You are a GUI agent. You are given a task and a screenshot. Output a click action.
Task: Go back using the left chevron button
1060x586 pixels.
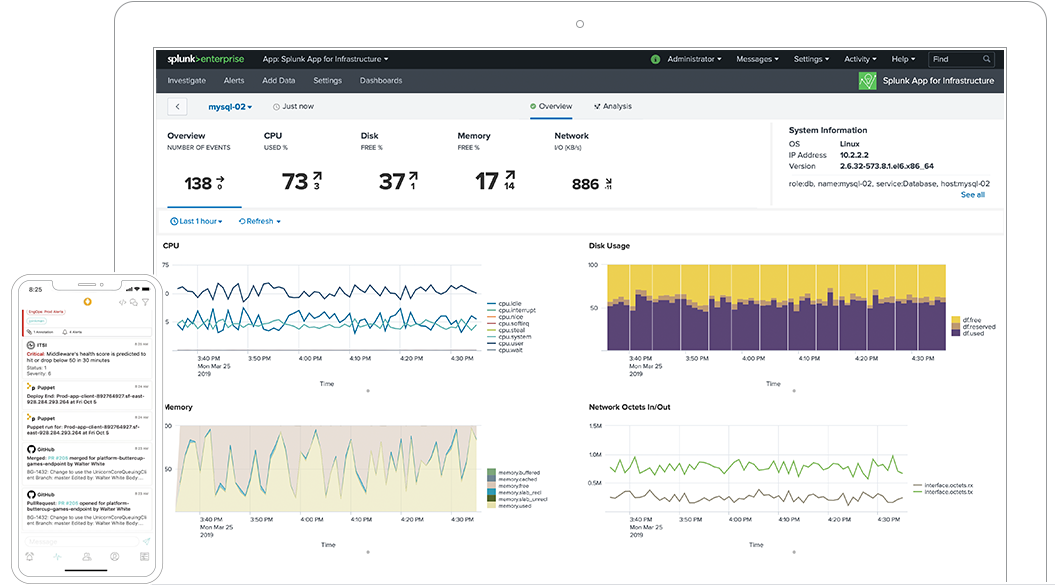click(x=177, y=107)
